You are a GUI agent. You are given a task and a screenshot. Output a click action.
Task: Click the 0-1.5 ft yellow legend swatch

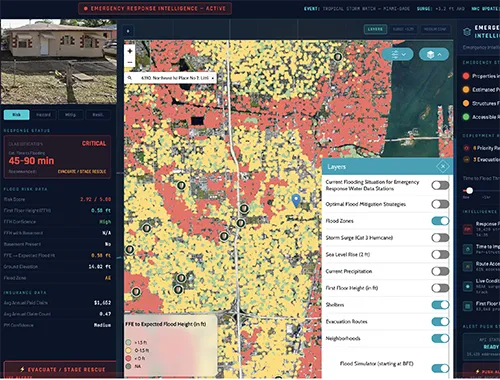point(128,350)
